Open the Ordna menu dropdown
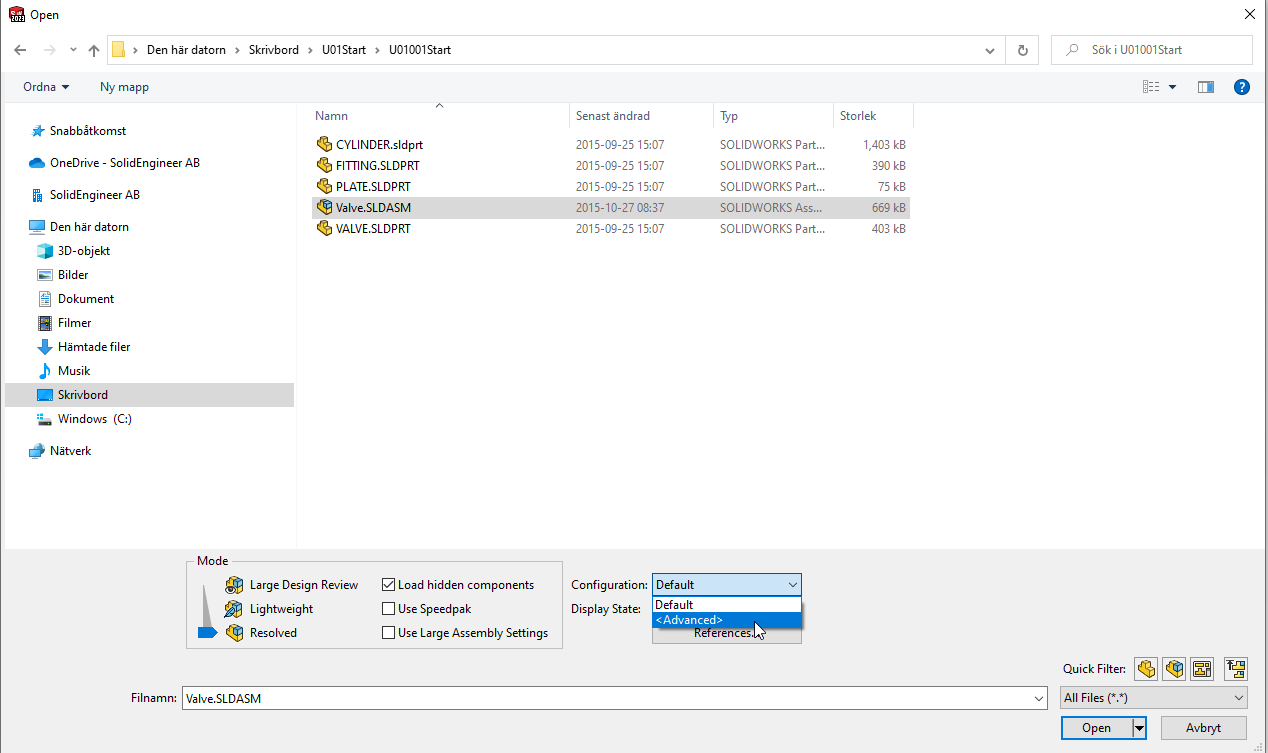 click(46, 87)
